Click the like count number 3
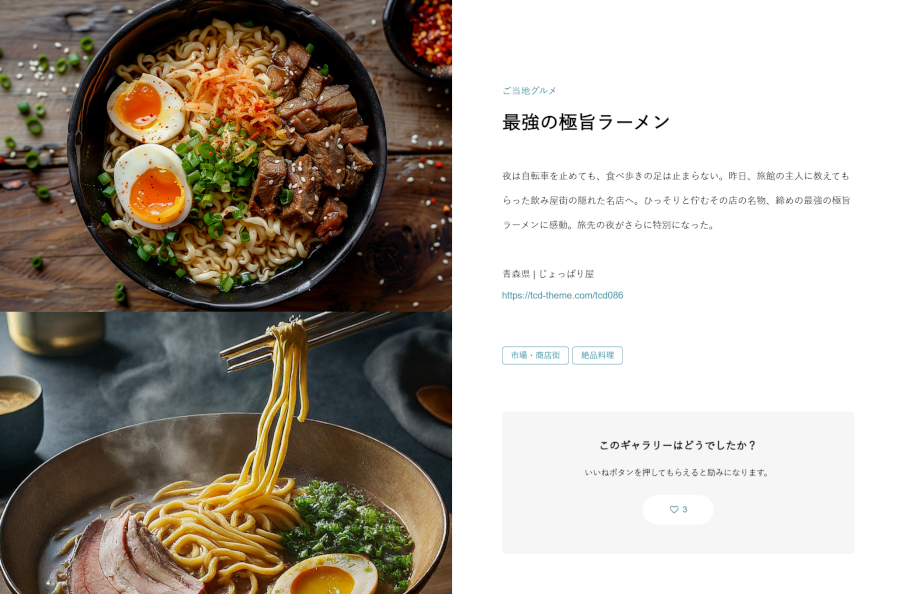The width and height of the screenshot is (900, 594). [x=684, y=509]
